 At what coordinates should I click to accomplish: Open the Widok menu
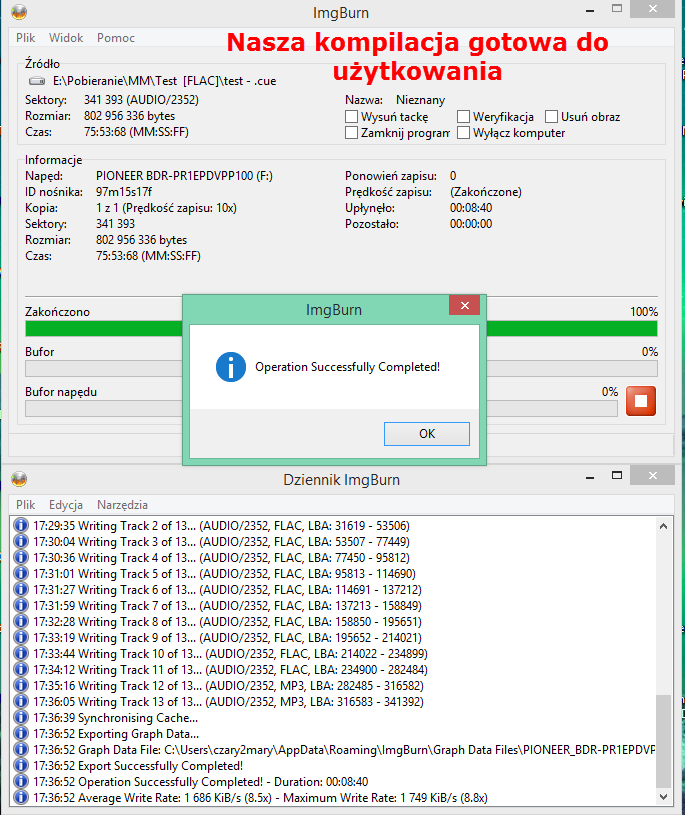[66, 38]
